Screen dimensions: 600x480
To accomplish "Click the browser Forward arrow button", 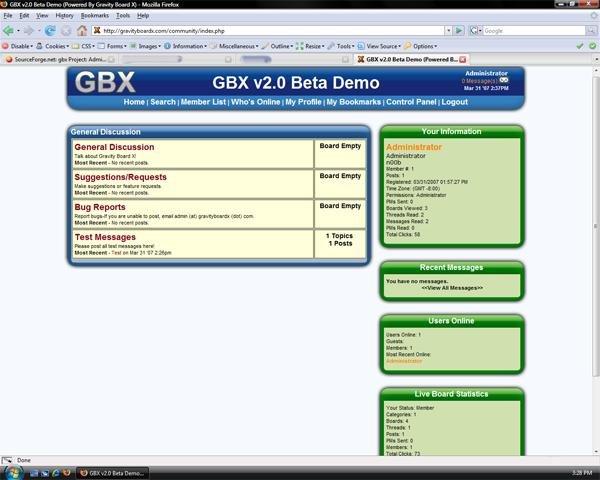I will click(x=28, y=31).
